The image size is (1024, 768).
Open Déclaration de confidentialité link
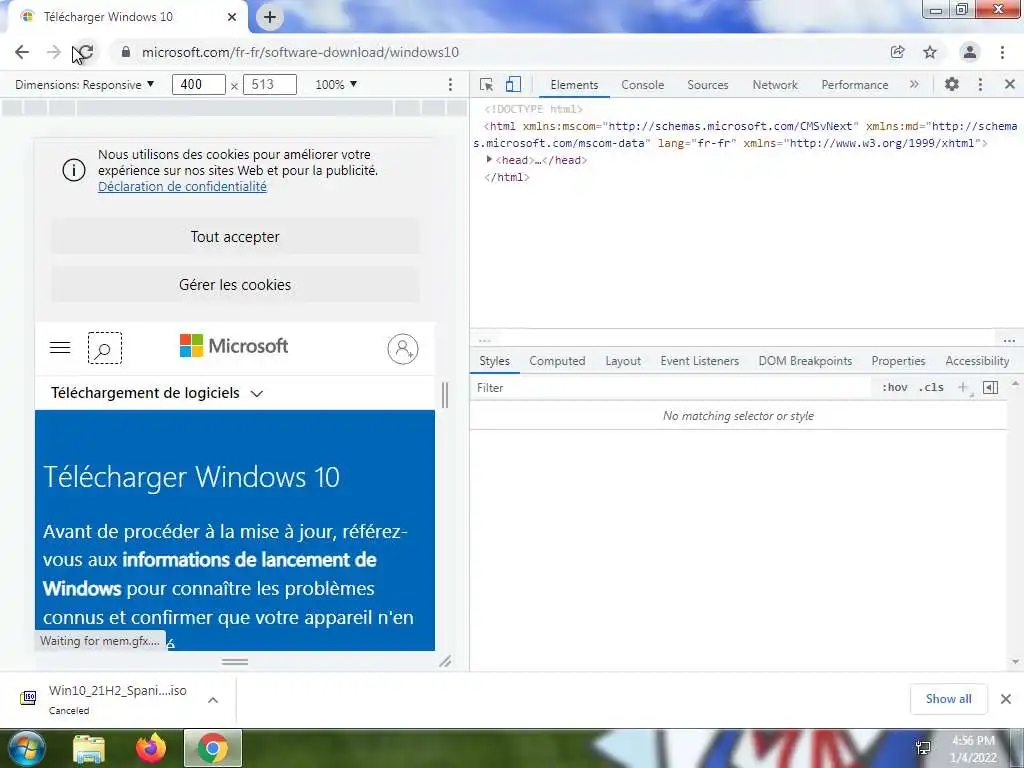point(182,187)
